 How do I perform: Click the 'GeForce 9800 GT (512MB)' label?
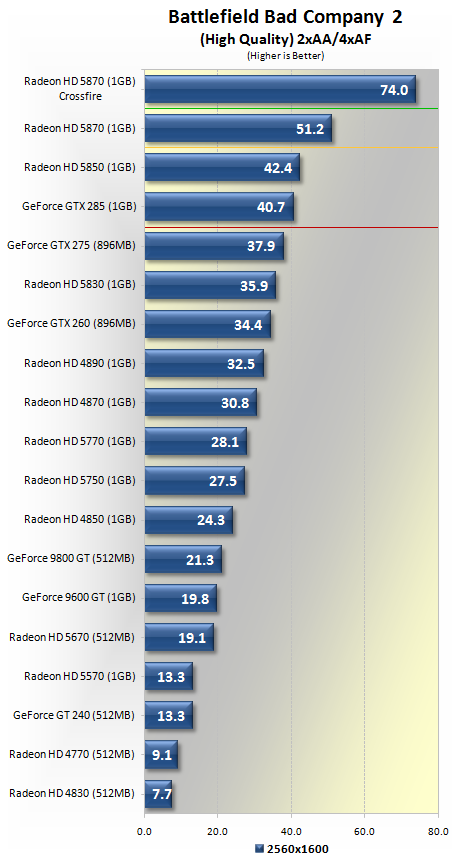[x=72, y=559]
